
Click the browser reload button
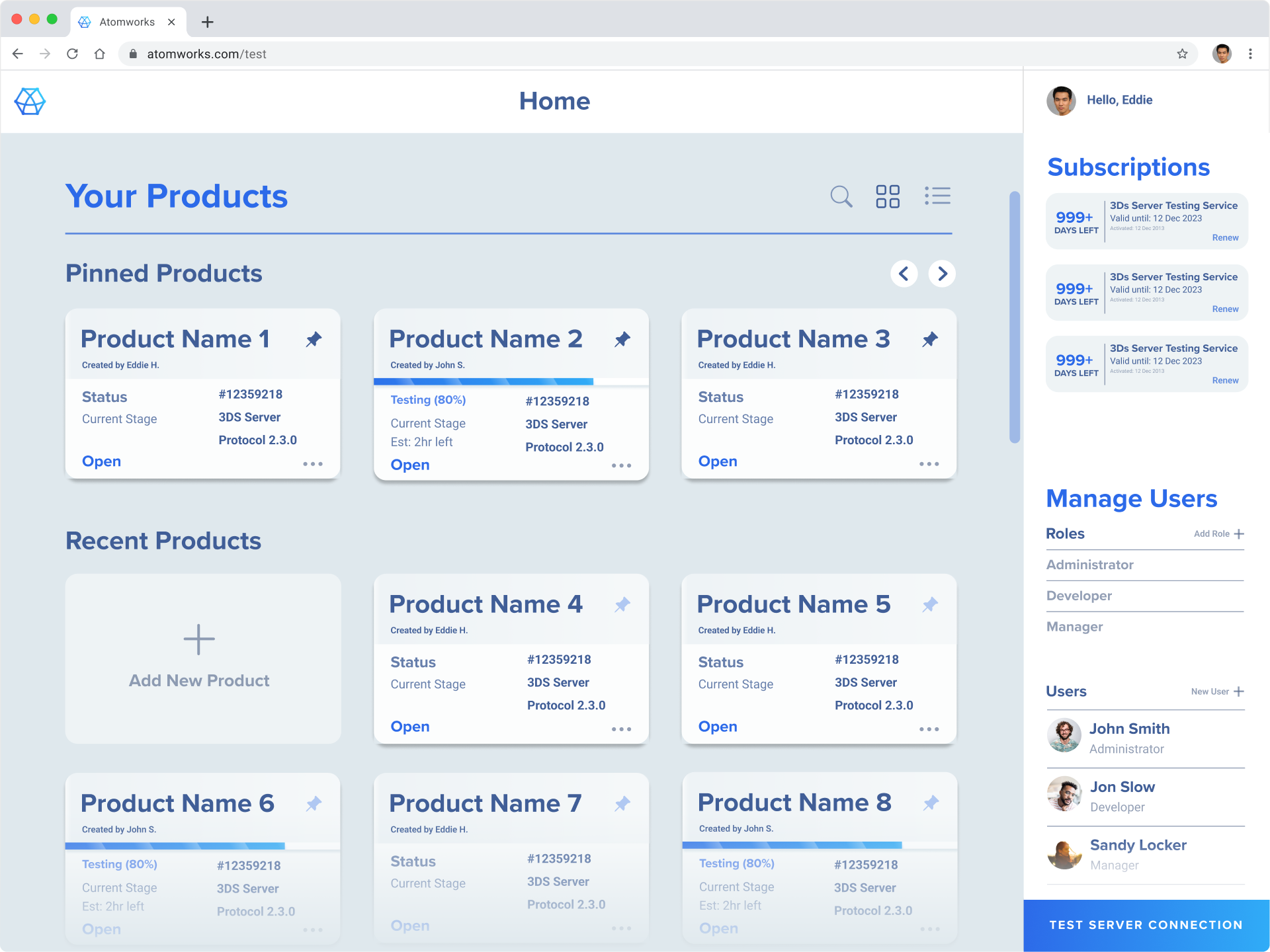point(73,54)
